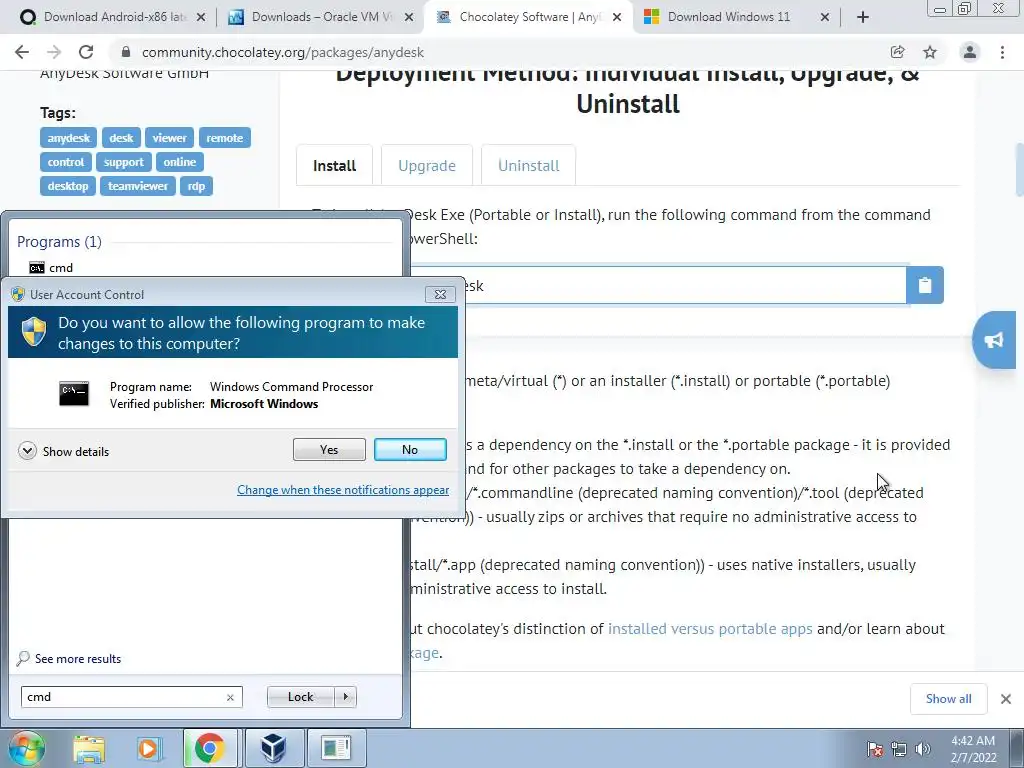Click the share page icon in address bar
1024x768 pixels.
(898, 52)
